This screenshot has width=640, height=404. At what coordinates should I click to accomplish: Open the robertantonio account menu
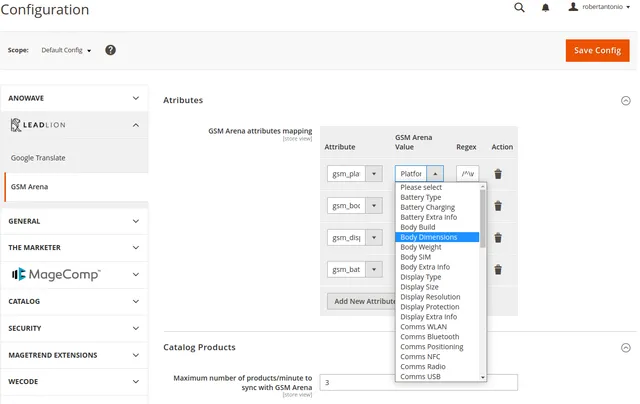(600, 7)
